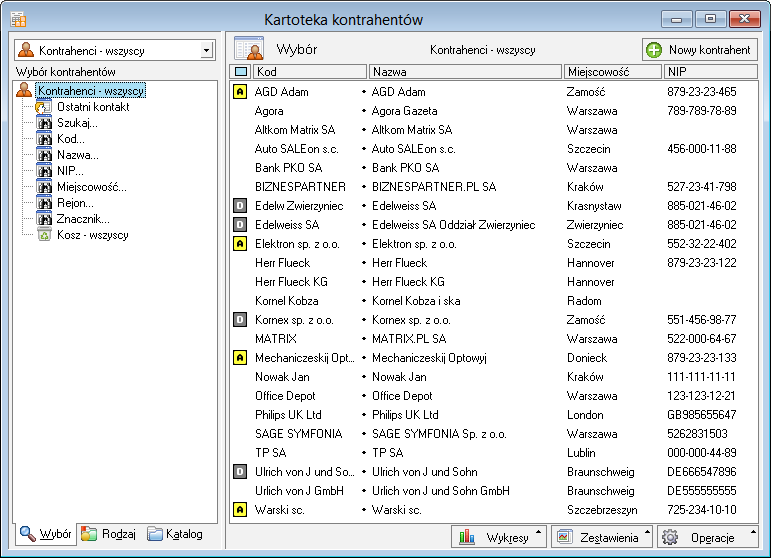Click the yellow A marker for AGD Adam
The width and height of the screenshot is (771, 558).
(240, 92)
